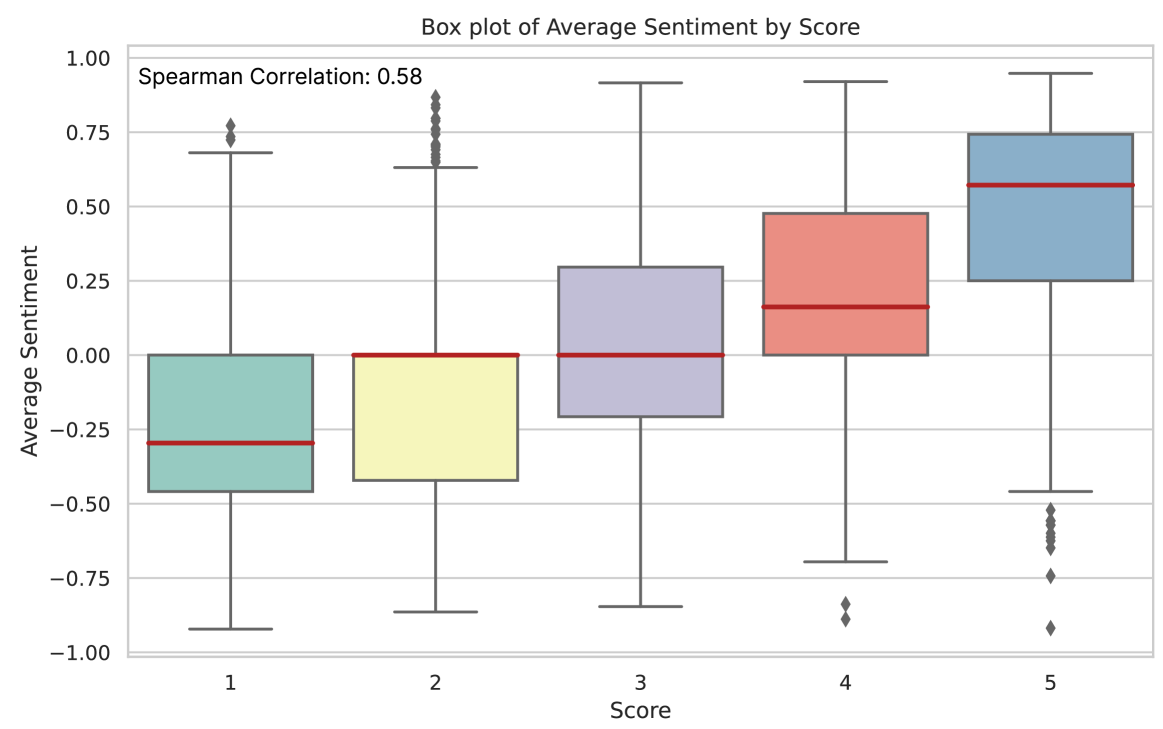Image resolution: width=1163 pixels, height=729 pixels.
Task: Select the Spearman Correlation annotation
Action: tap(280, 76)
